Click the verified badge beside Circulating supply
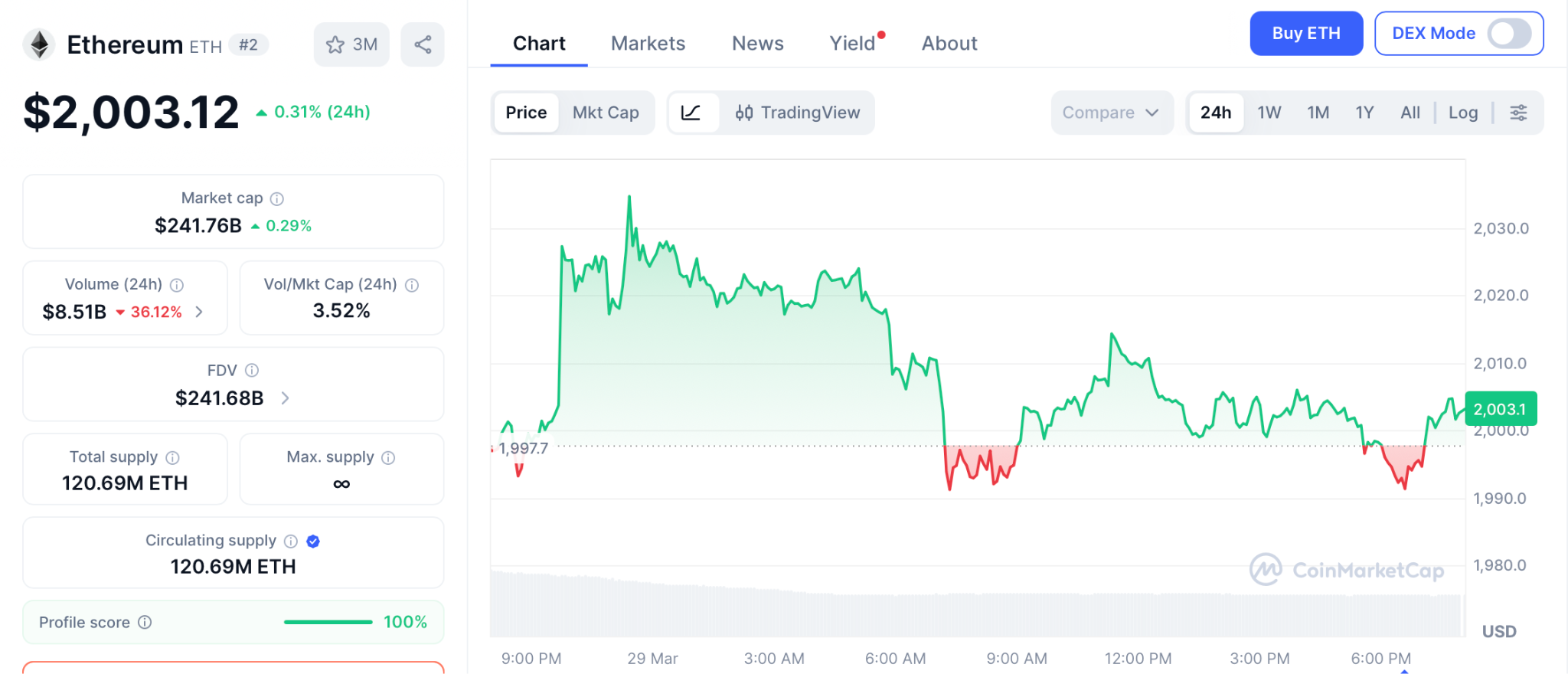The height and width of the screenshot is (674, 1568). point(313,541)
